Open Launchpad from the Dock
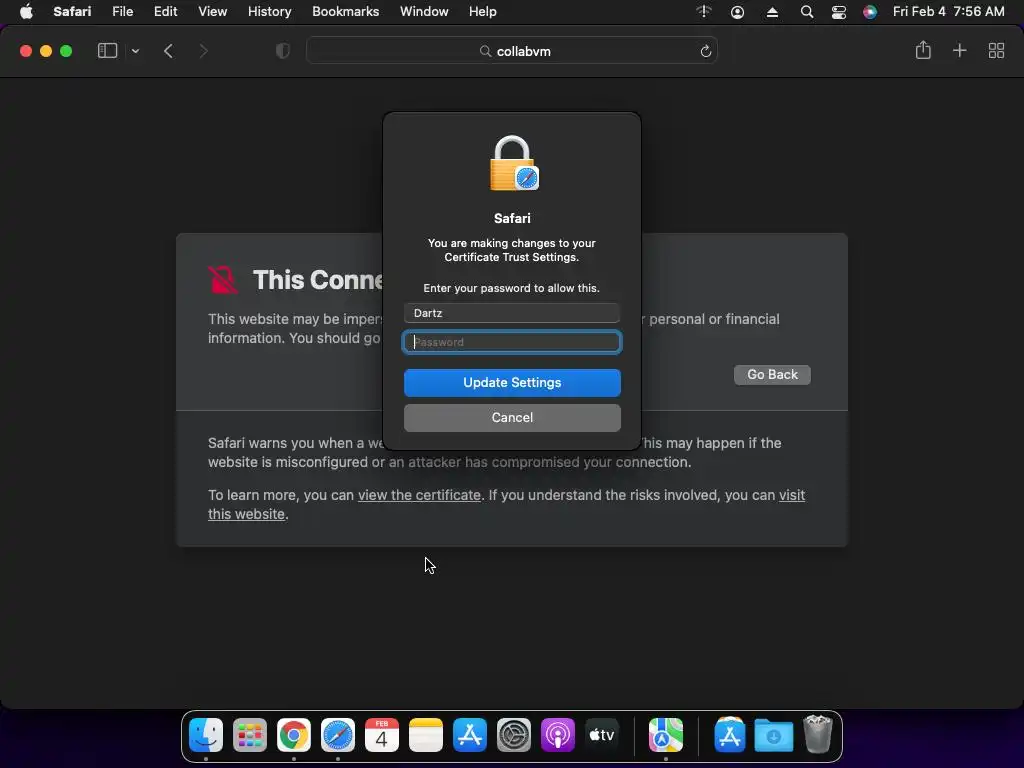Viewport: 1024px width, 768px height. click(x=250, y=735)
